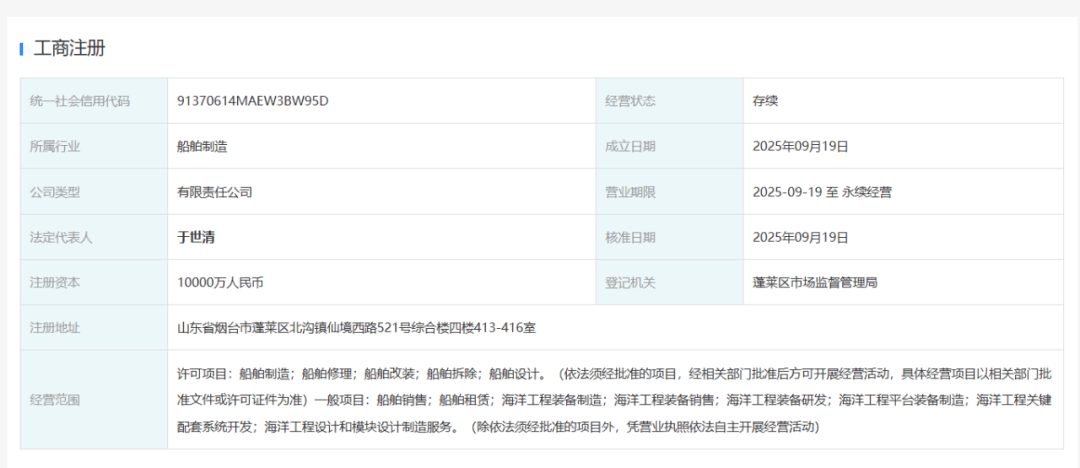
Task: Click the registered address starting 山东省烟台市
Action: click(x=356, y=327)
